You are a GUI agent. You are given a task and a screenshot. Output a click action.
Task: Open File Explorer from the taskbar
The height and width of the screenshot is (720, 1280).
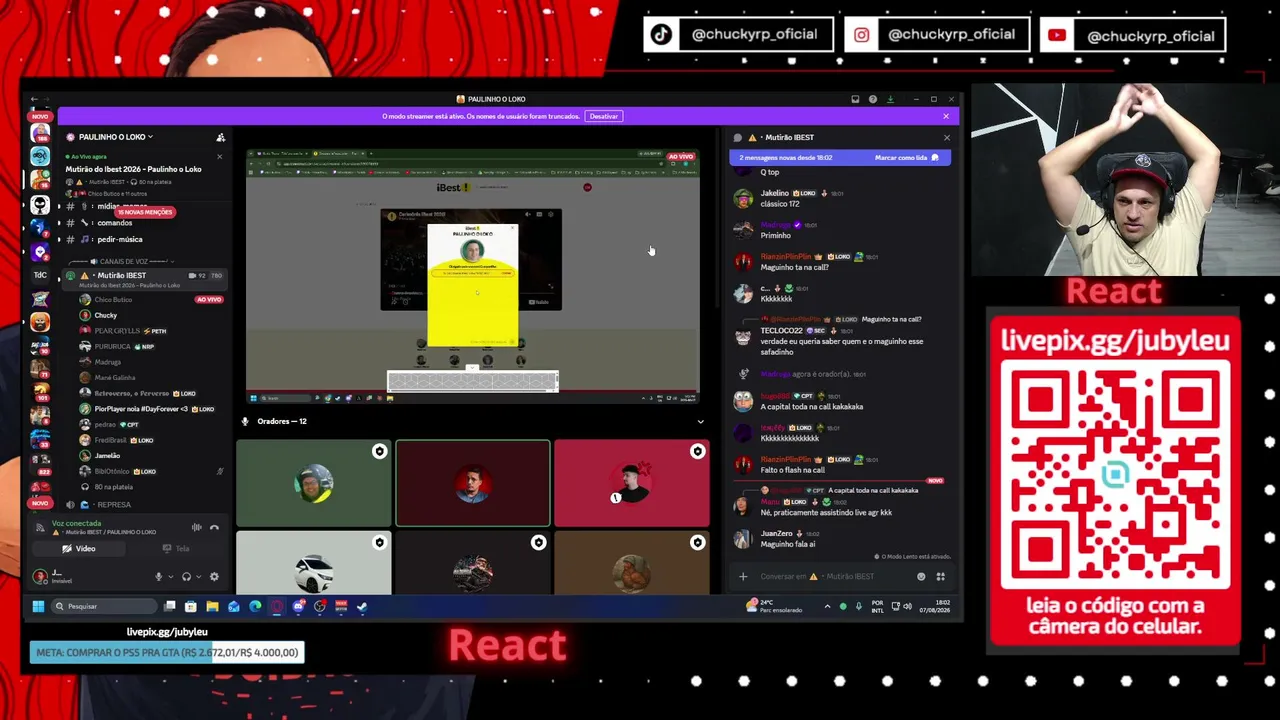tap(212, 606)
